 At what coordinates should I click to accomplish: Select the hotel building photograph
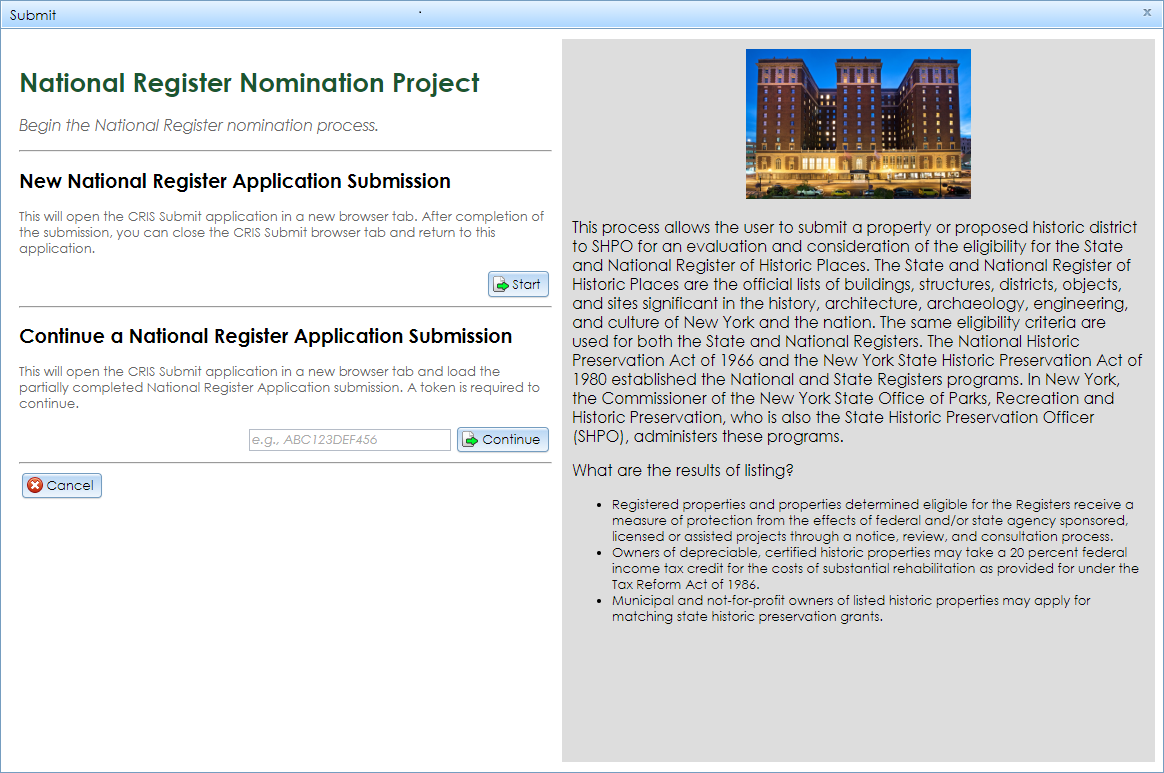tap(857, 123)
